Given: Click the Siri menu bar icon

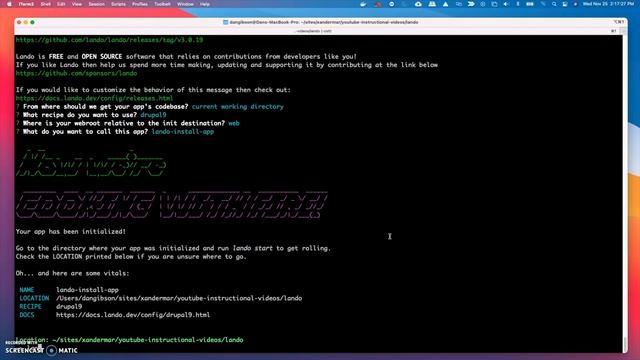Looking at the screenshot, I should [576, 4].
